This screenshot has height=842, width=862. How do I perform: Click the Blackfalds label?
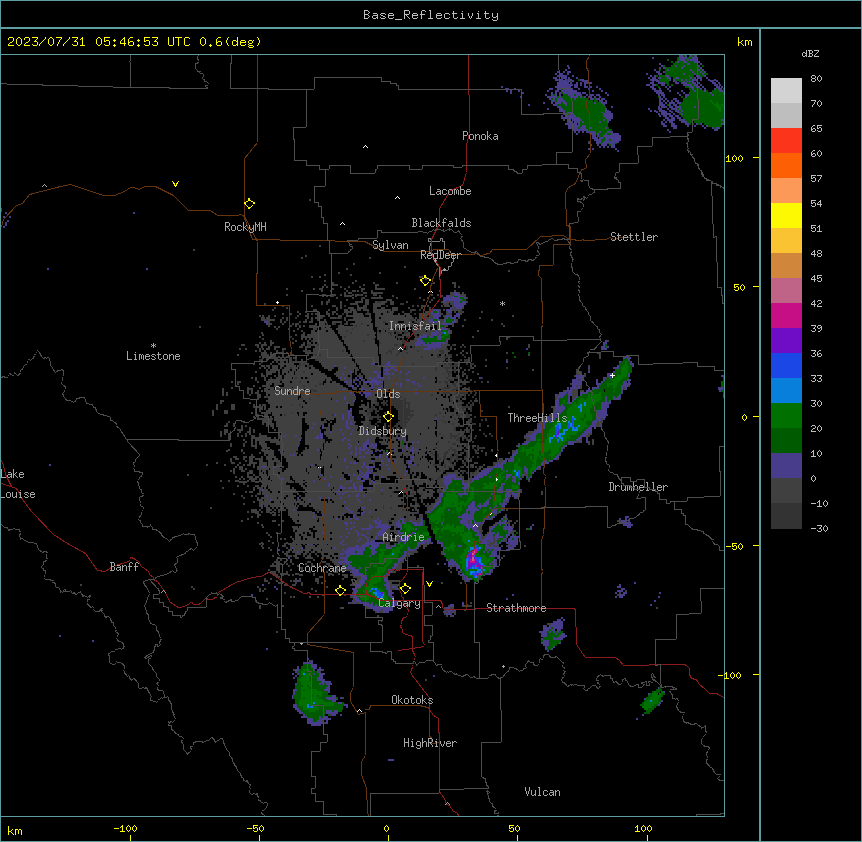441,223
